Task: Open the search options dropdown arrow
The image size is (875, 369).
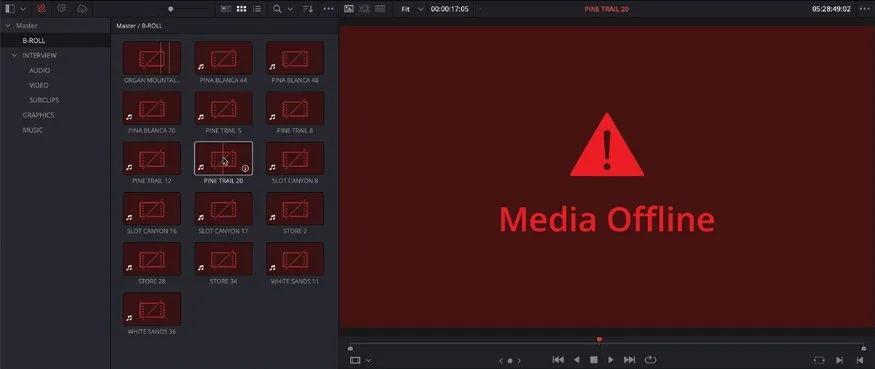Action: pyautogui.click(x=290, y=9)
